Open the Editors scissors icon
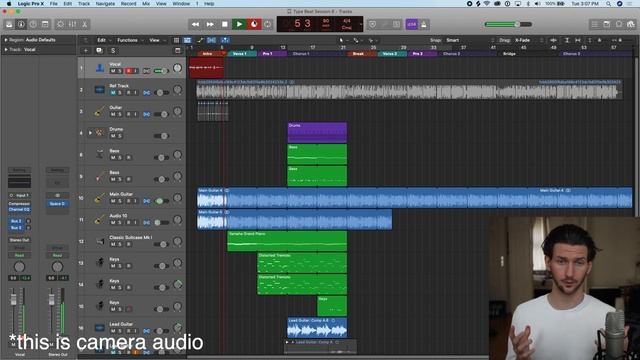The height and width of the screenshot is (360, 640). pos(84,24)
